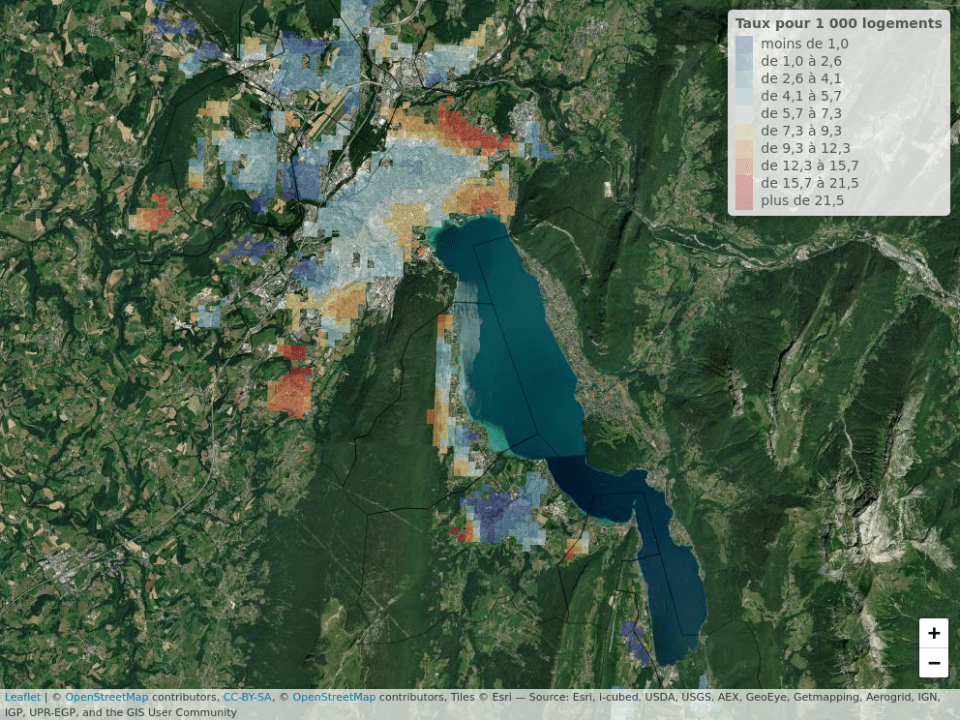The image size is (960, 720).
Task: Choose the 'de 12,3 à 15,7' legend swatch
Action: (x=744, y=165)
